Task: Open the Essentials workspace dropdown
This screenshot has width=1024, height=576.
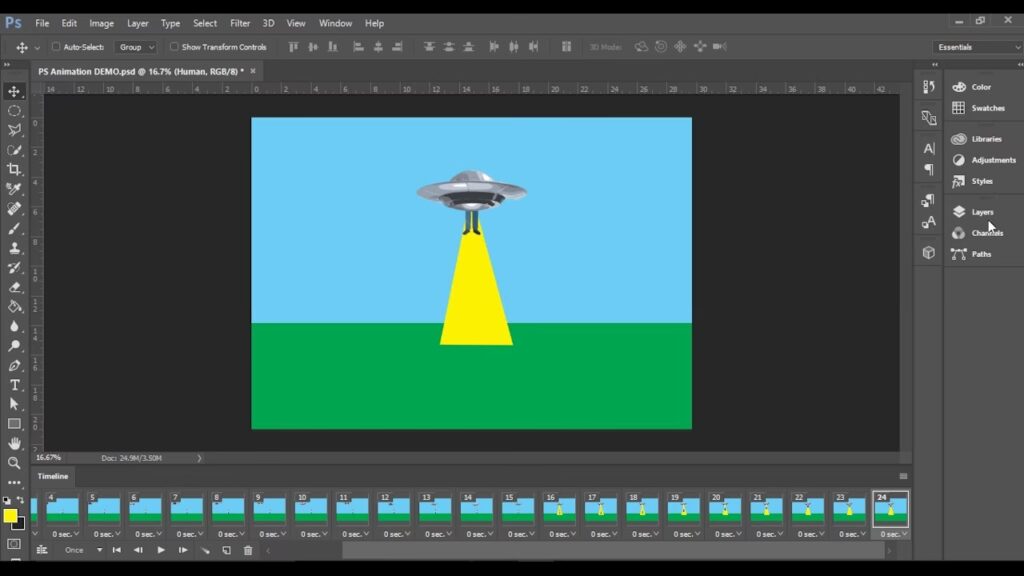Action: pyautogui.click(x=977, y=47)
